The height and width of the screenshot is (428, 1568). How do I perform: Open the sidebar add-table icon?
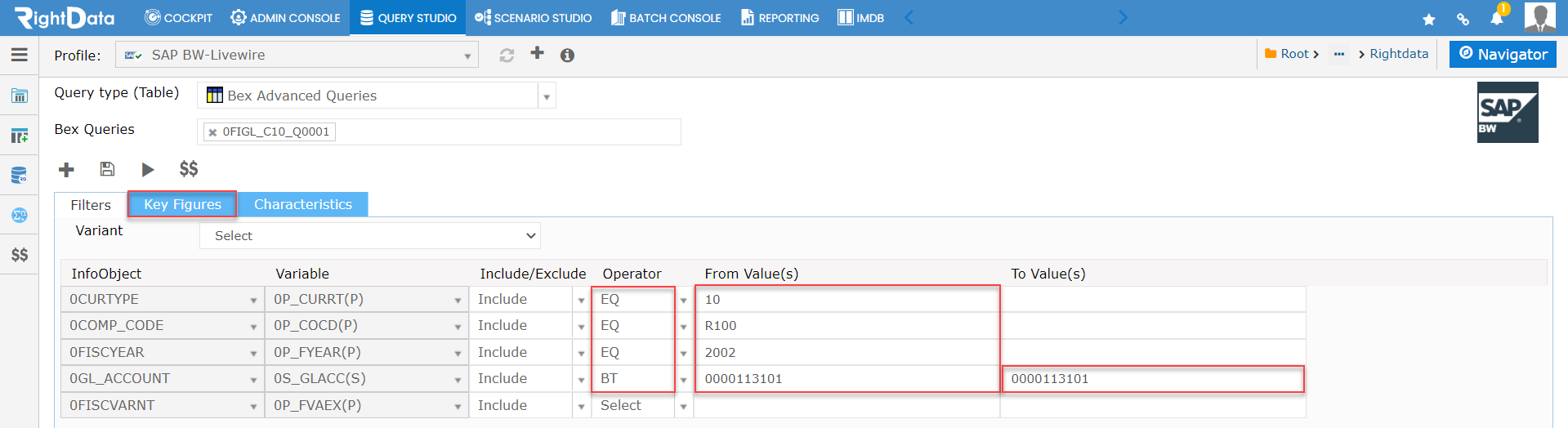[20, 136]
